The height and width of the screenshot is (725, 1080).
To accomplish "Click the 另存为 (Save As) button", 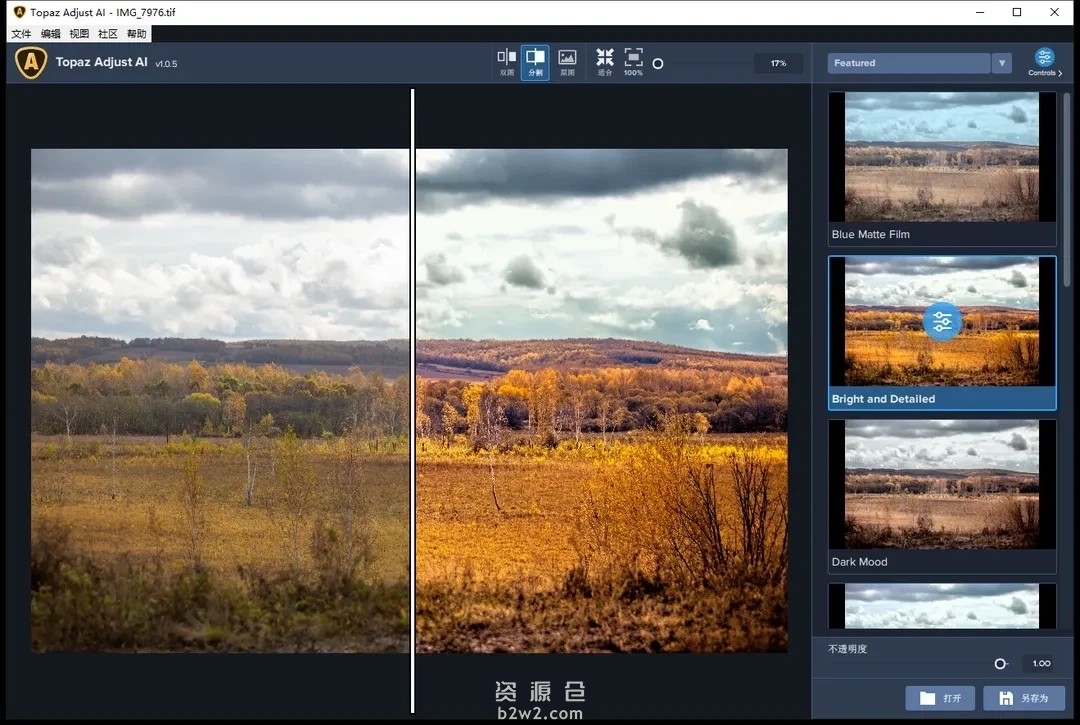I will (x=1024, y=698).
